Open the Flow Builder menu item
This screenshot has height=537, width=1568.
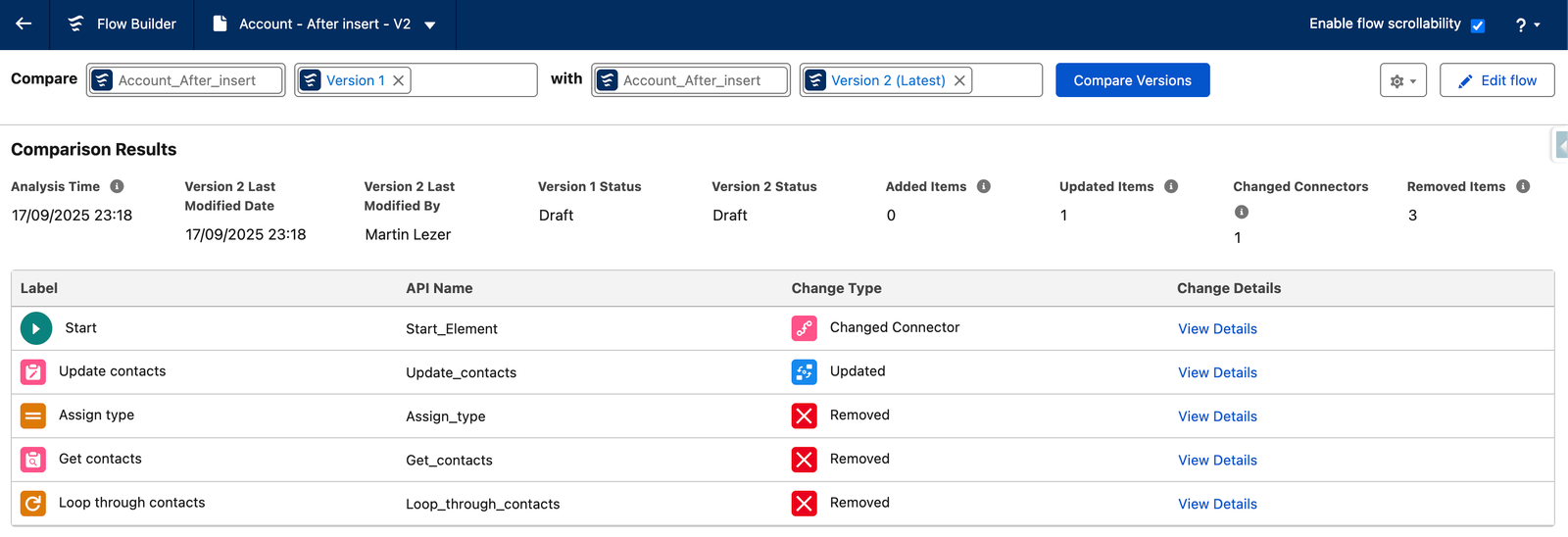pos(122,24)
